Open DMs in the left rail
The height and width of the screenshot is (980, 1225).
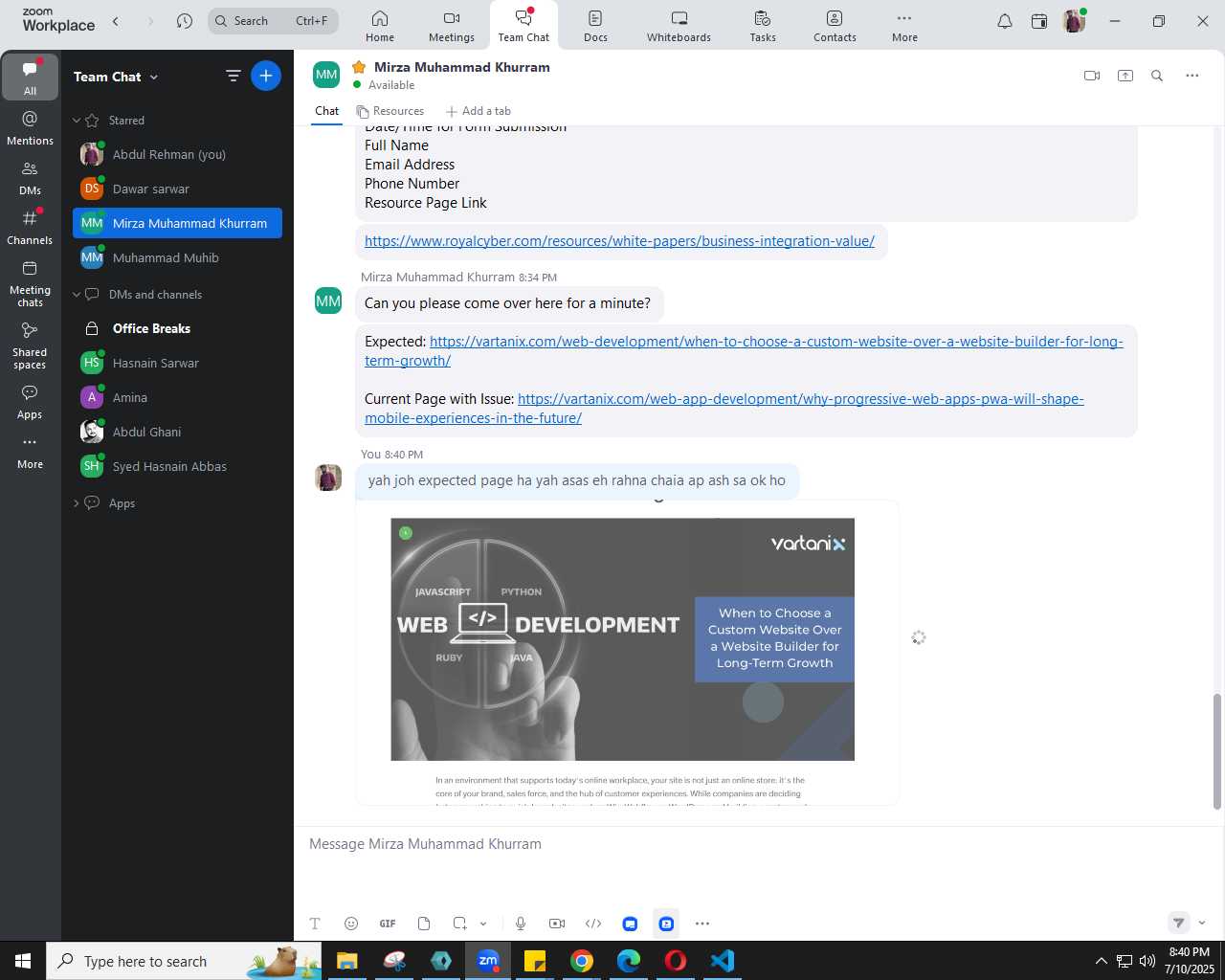[30, 177]
